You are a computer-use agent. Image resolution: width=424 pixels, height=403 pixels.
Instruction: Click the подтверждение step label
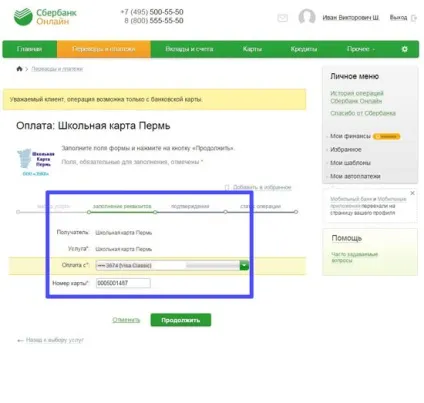click(x=190, y=206)
